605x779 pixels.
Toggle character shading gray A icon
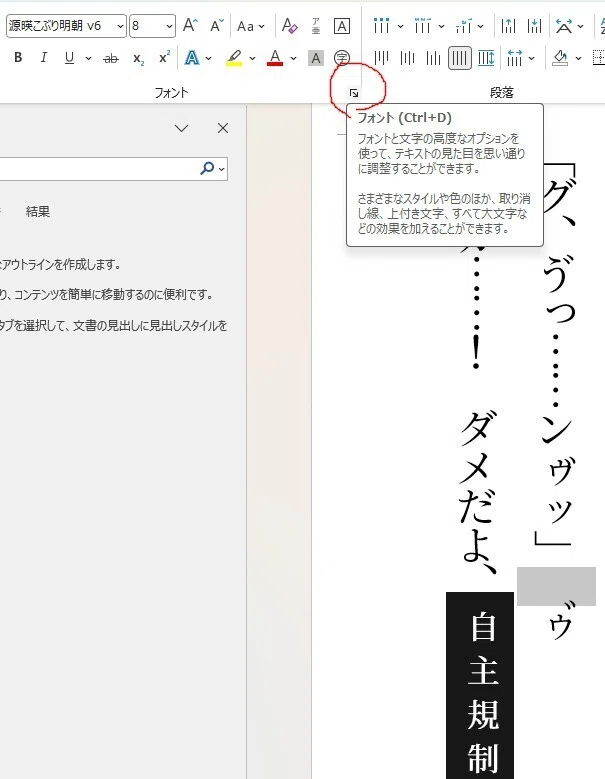pos(315,58)
